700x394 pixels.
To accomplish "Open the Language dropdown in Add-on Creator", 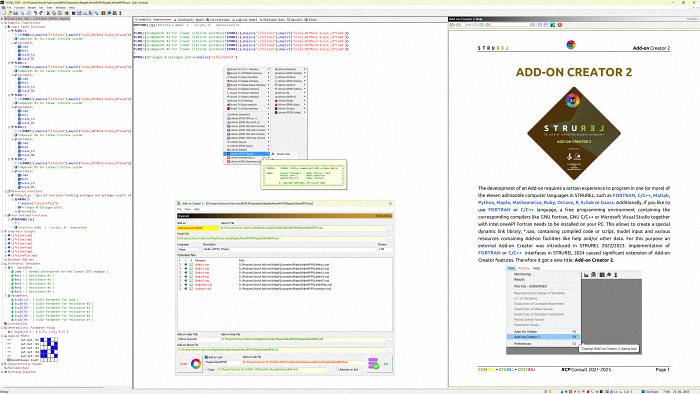I will click(189, 249).
